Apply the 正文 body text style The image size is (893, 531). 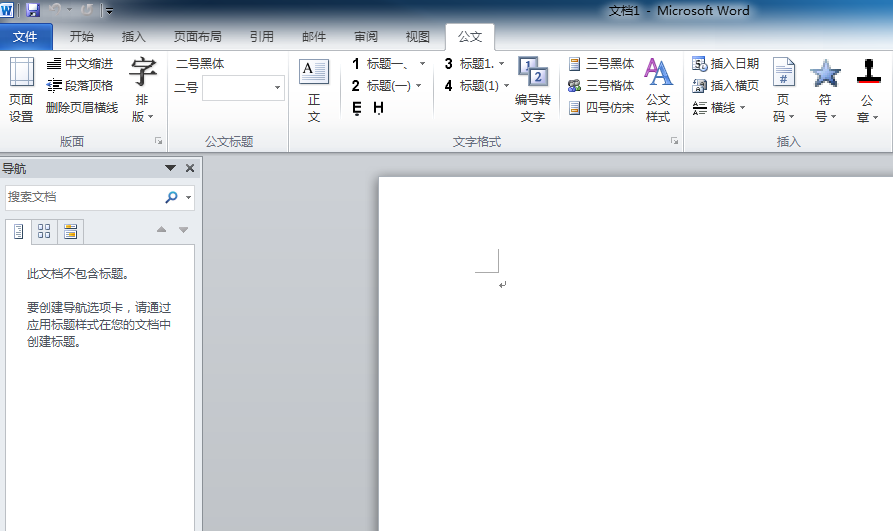(314, 90)
